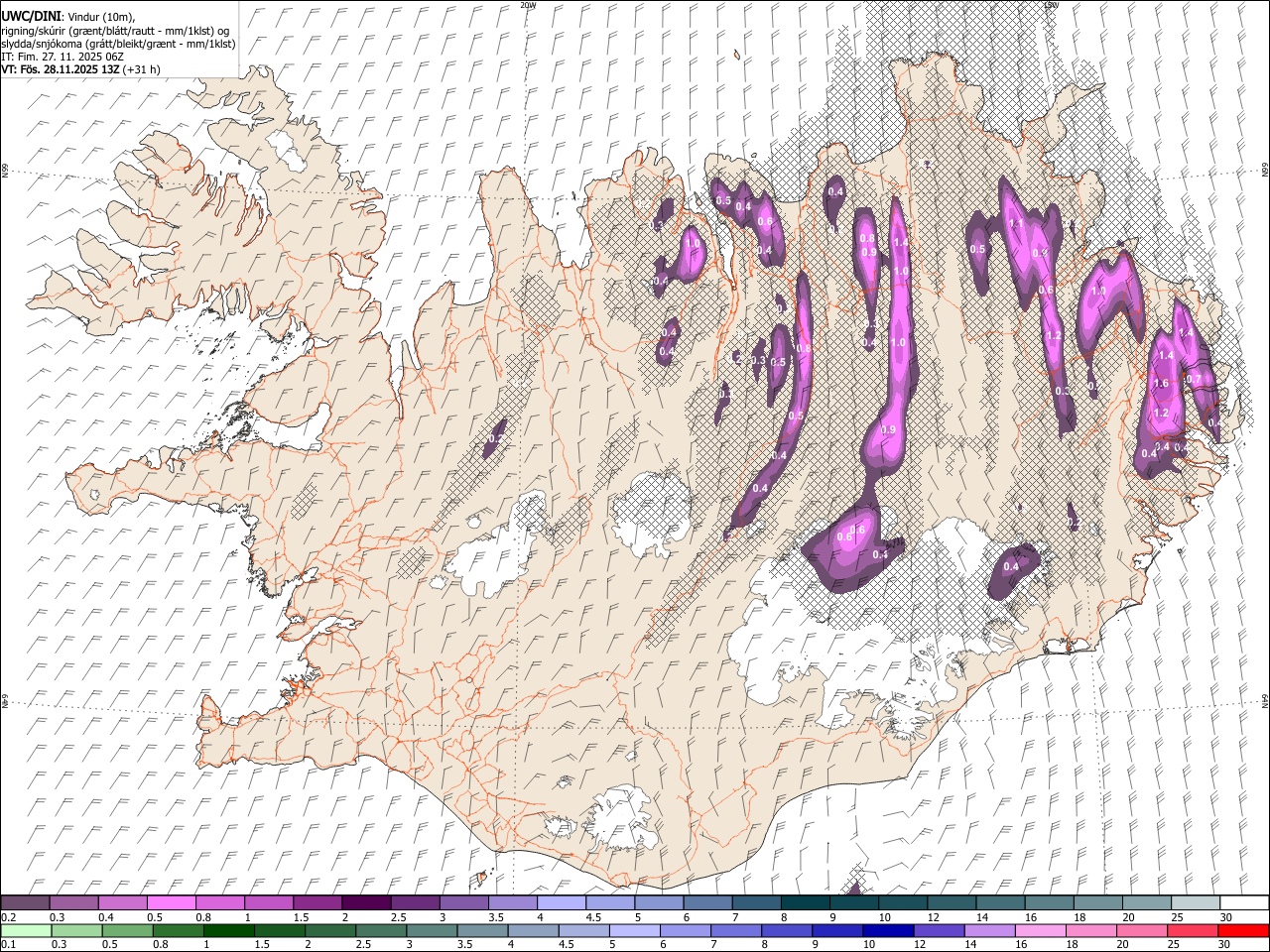Screen dimensions: 1270x952
Task: Click the grey-green swatch labeled 3, bottom legend row
Action: pos(432,930)
